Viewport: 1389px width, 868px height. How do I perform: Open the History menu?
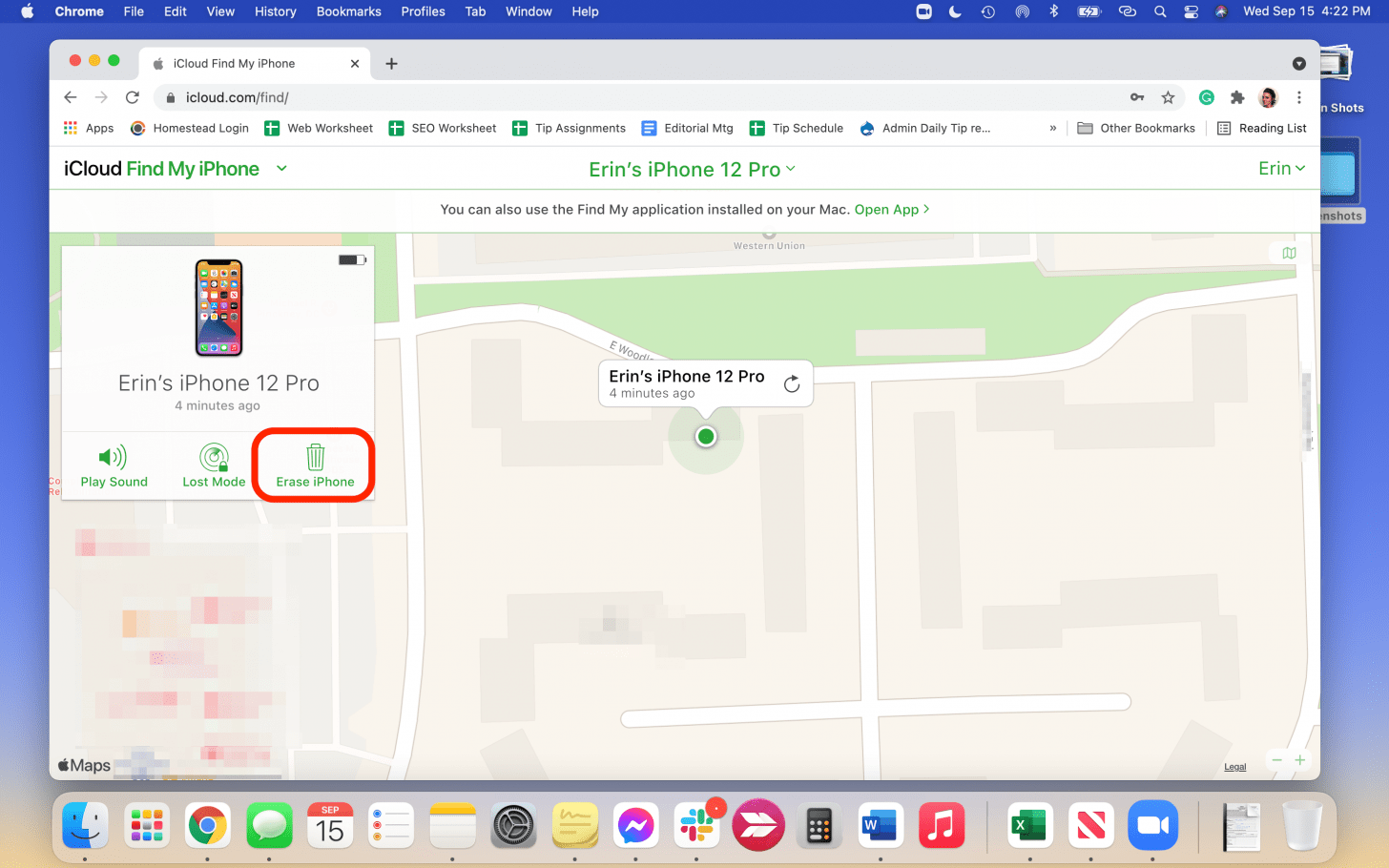pyautogui.click(x=276, y=11)
